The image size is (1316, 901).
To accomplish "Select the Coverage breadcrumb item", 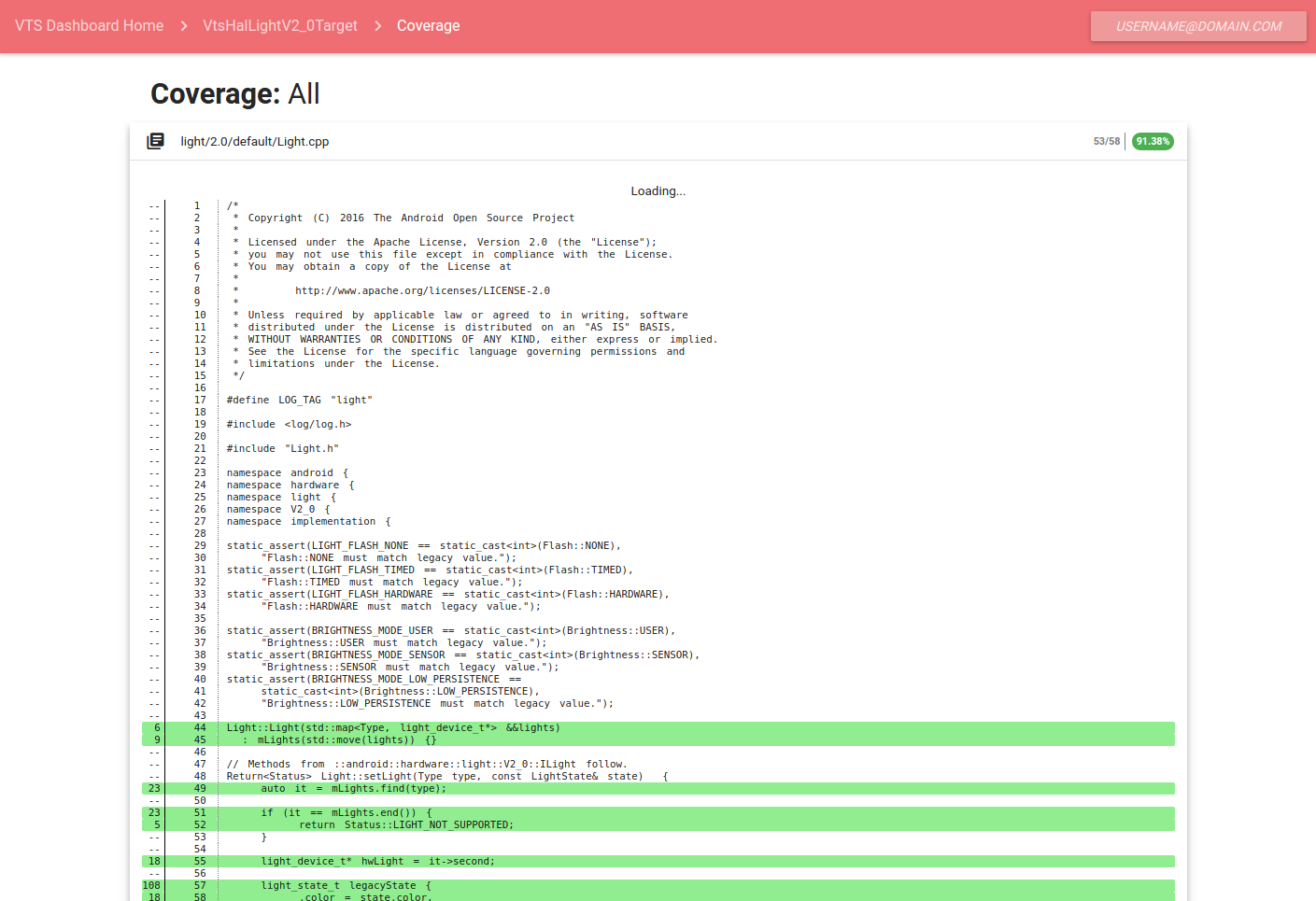I will pyautogui.click(x=428, y=26).
